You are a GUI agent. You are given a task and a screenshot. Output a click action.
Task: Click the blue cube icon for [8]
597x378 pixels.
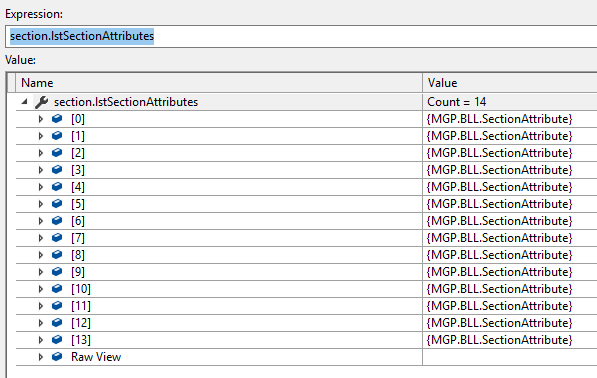point(57,255)
